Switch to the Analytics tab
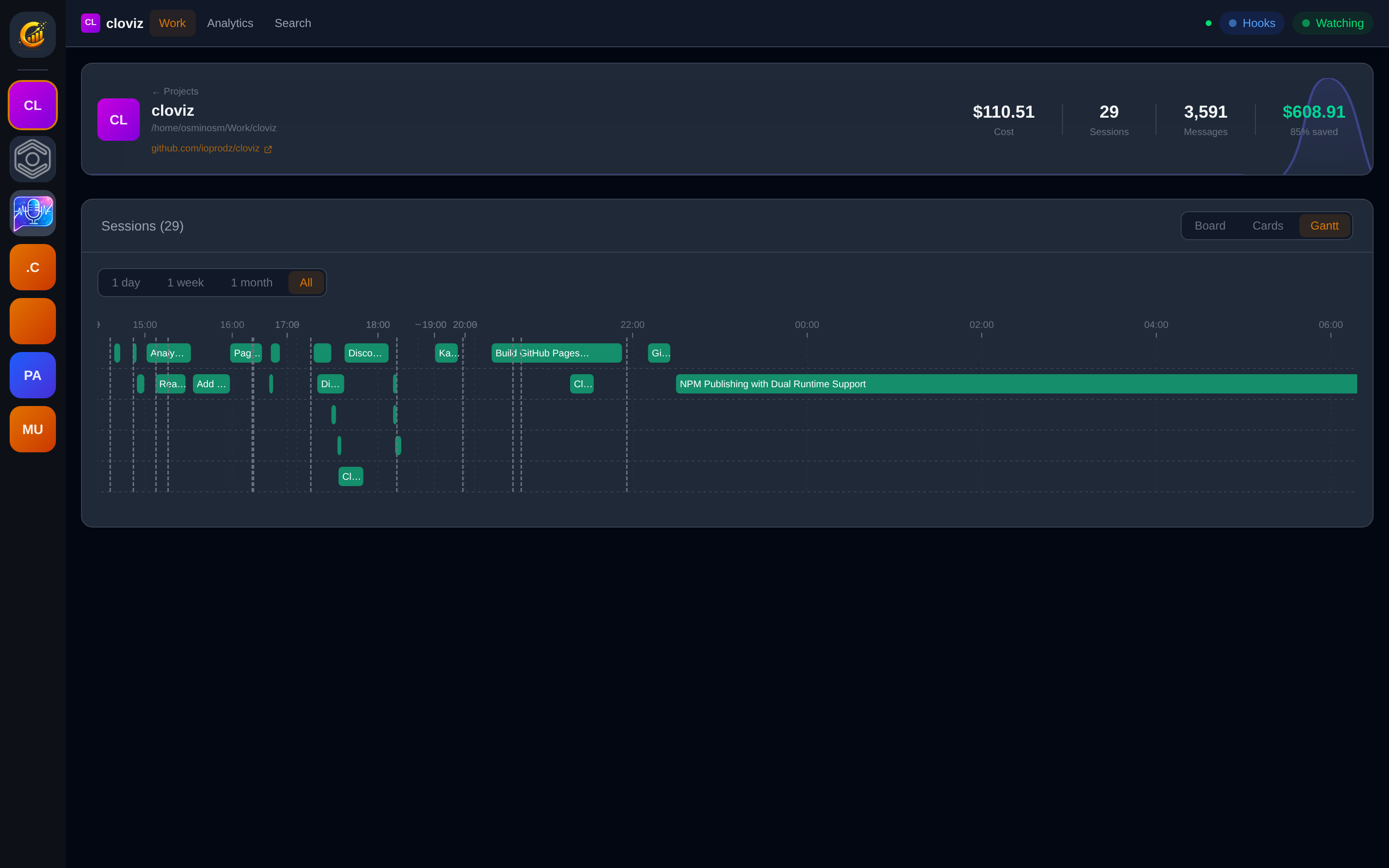Screen dimensions: 1389x868 [x=230, y=23]
